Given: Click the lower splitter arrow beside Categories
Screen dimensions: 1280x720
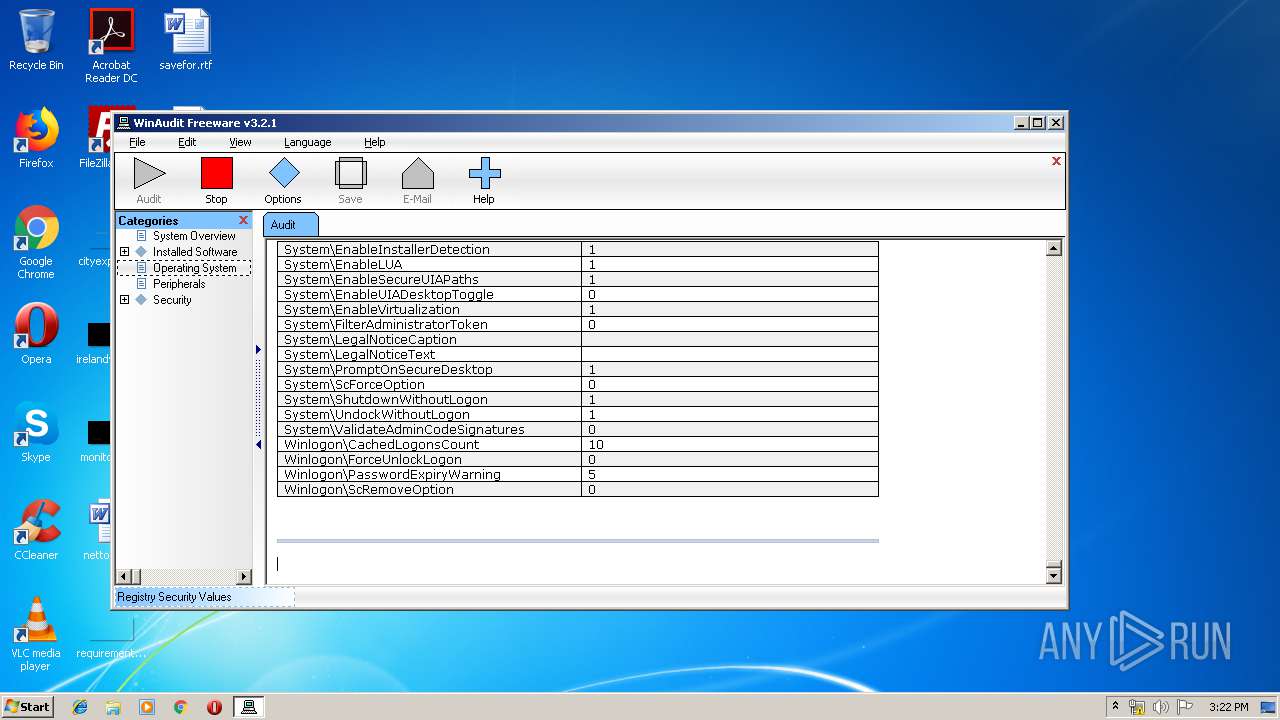Looking at the screenshot, I should (x=258, y=444).
